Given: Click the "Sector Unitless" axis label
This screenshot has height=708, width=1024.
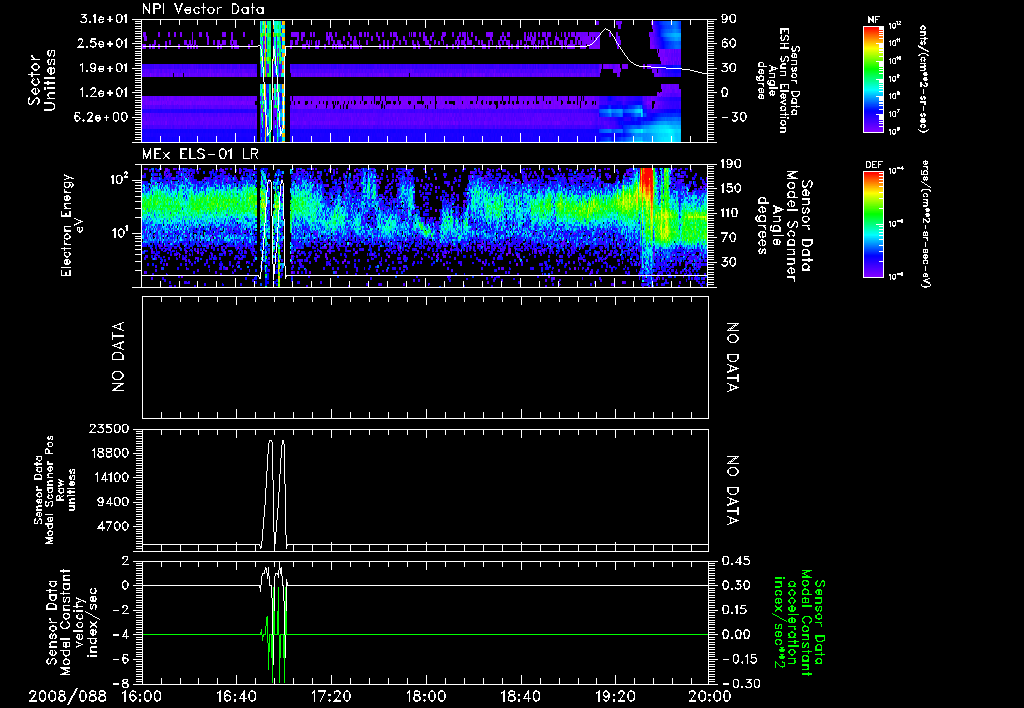Looking at the screenshot, I should tap(42, 80).
